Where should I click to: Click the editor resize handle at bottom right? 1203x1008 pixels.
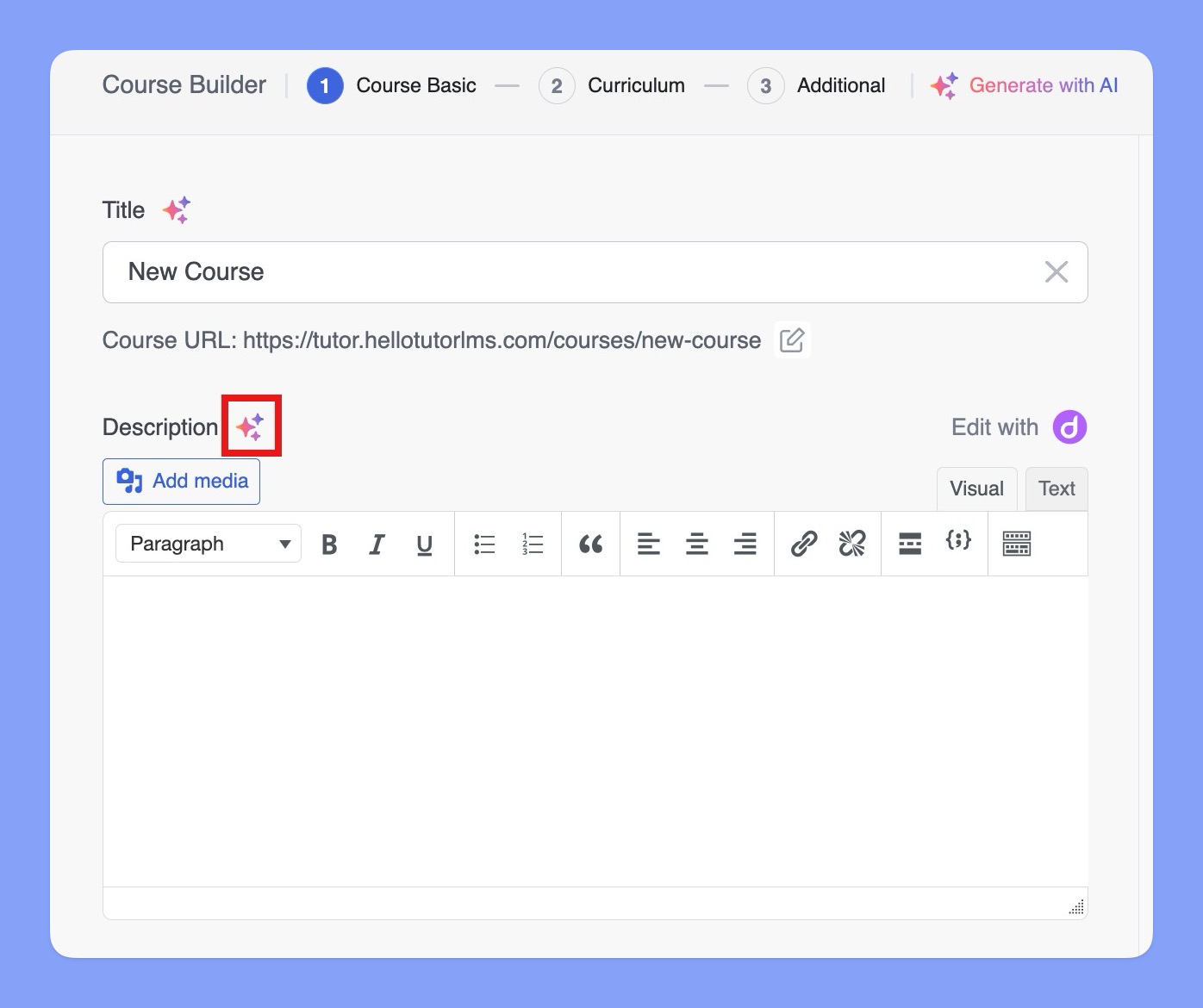coord(1076,905)
